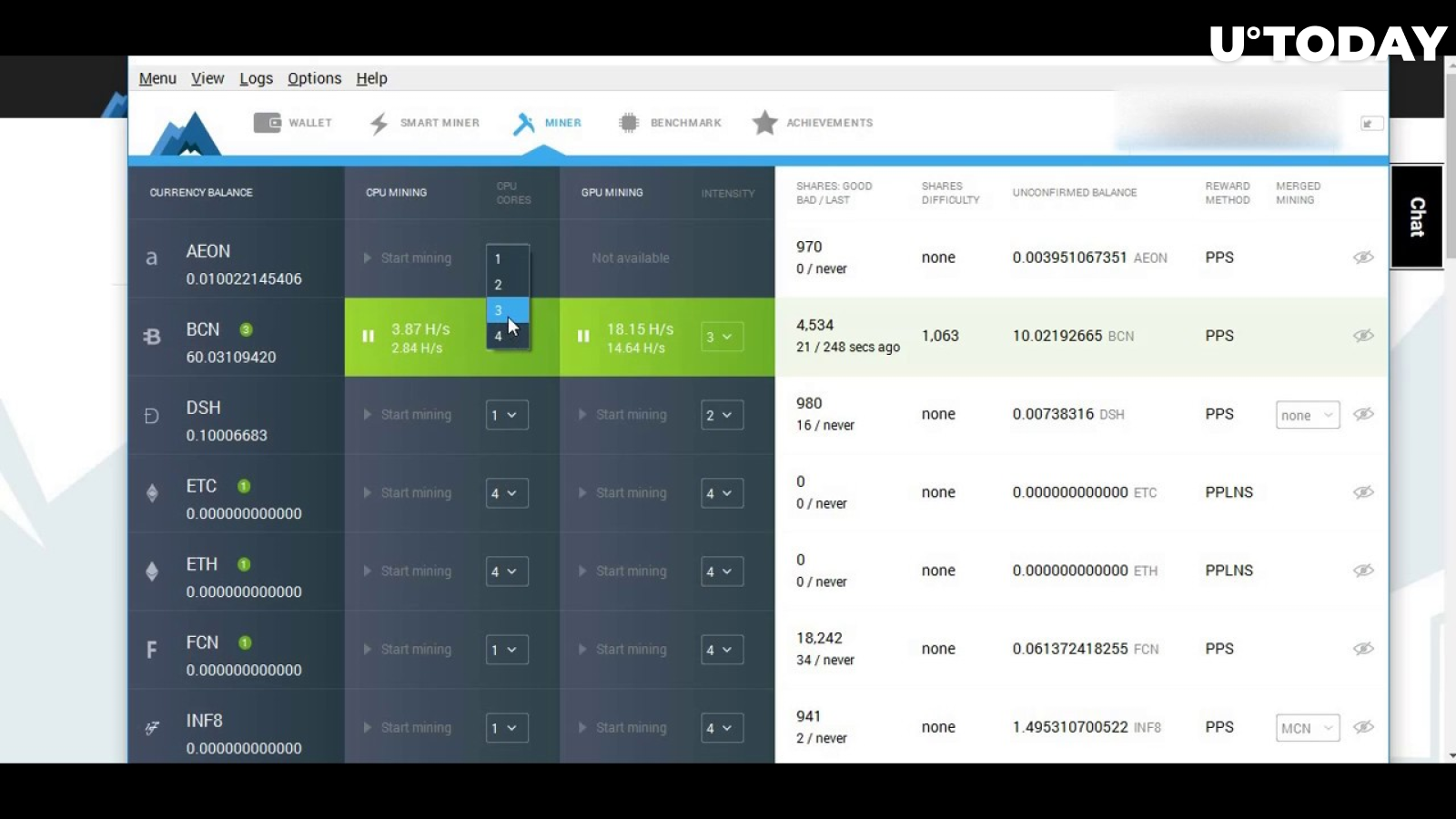The height and width of the screenshot is (819, 1456).
Task: Open INF8 CPU cores dropdown
Action: click(x=507, y=728)
